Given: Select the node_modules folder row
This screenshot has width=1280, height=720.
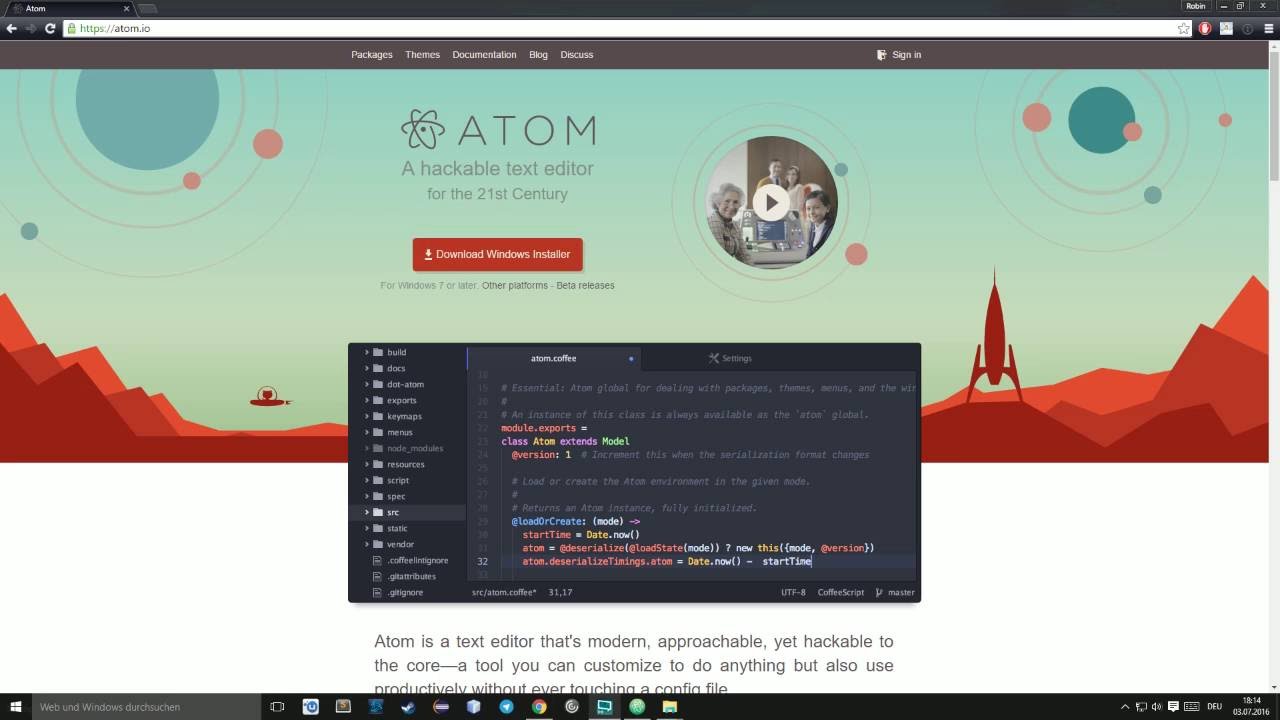Looking at the screenshot, I should pos(407,448).
